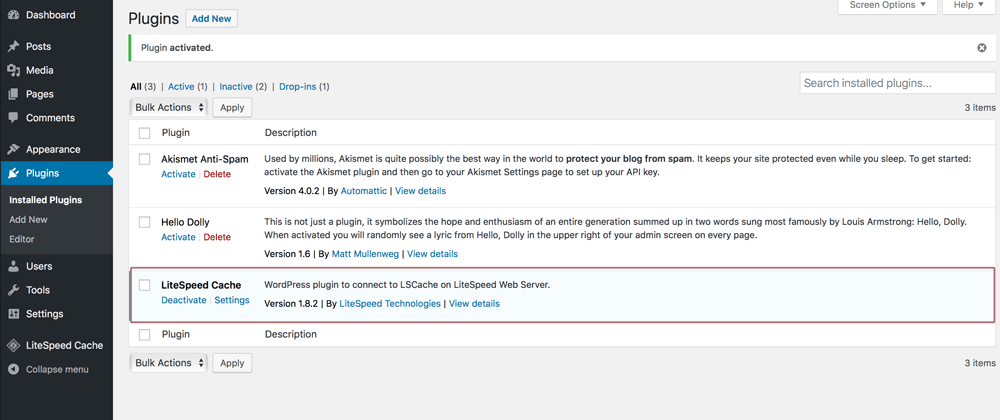Sort by the Plugin column header
Screen dimensions: 1000x420
(x=176, y=133)
